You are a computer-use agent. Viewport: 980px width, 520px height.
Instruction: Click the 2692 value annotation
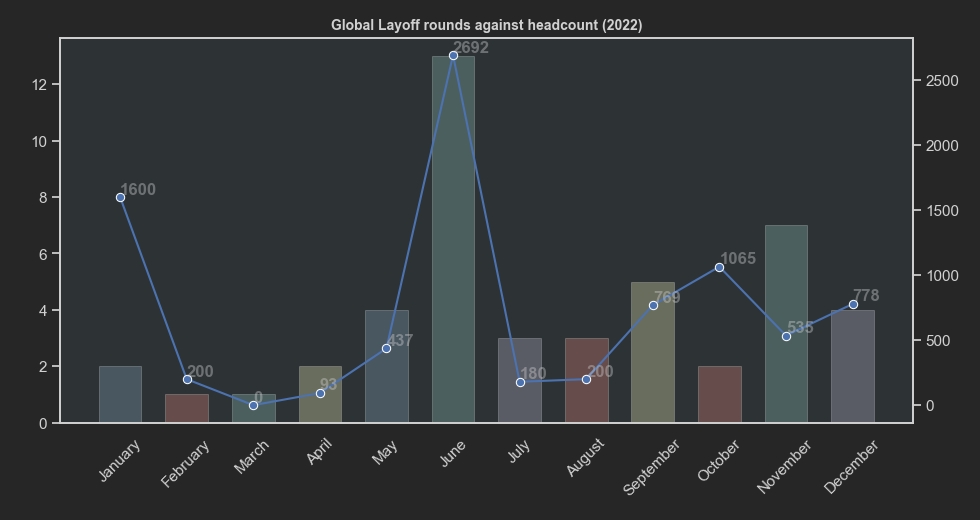(x=471, y=48)
